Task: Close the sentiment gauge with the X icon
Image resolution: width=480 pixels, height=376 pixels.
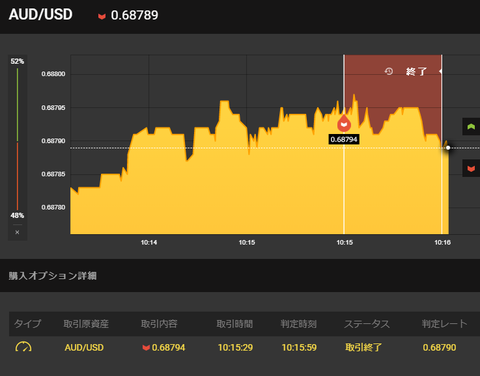Action: coord(17,232)
